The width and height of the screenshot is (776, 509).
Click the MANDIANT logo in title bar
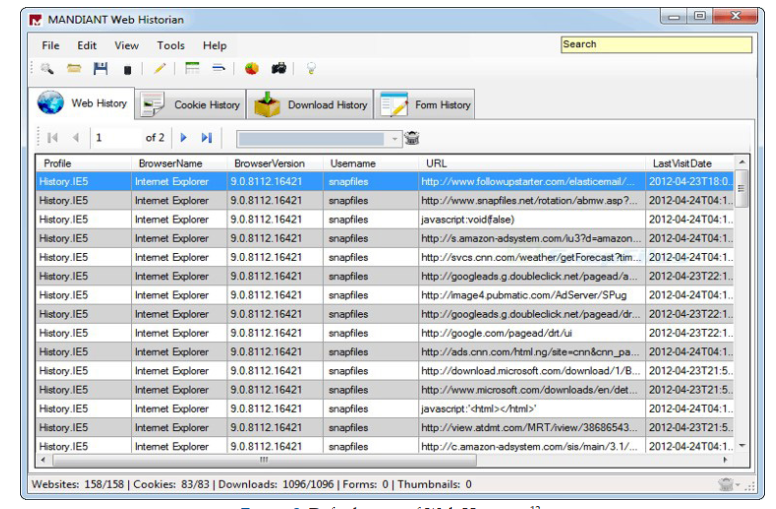tap(36, 20)
